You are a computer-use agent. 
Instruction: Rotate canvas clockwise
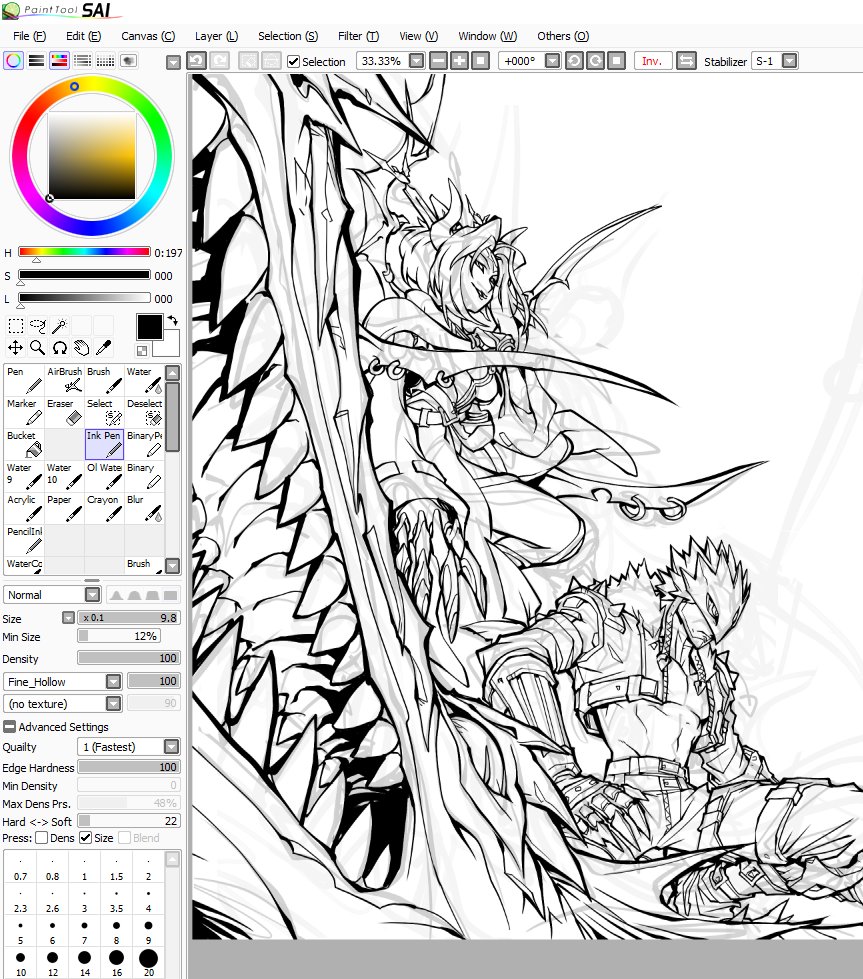pos(595,61)
